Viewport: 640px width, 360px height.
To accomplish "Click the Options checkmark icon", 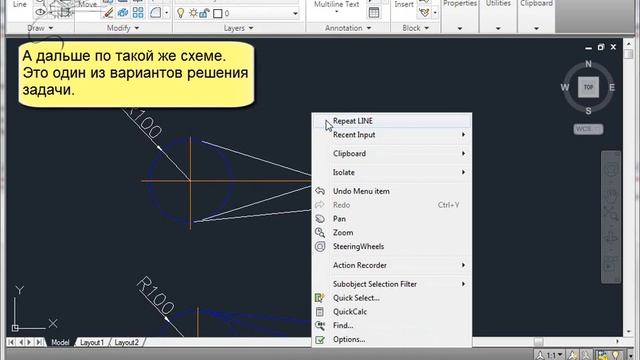I will [x=320, y=340].
